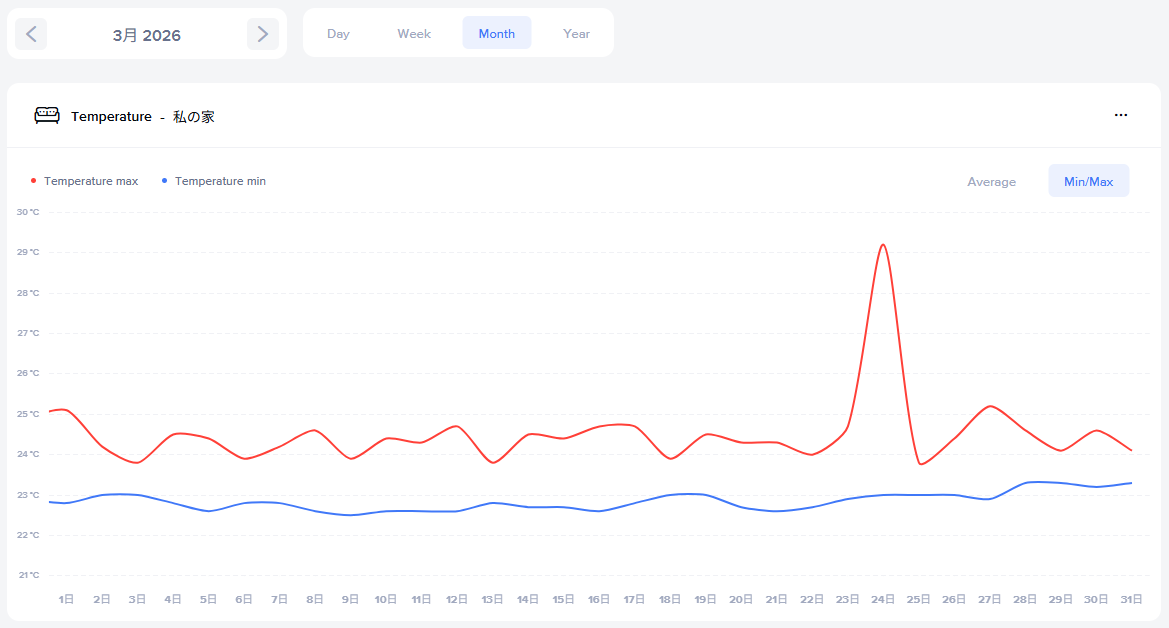This screenshot has width=1169, height=628.
Task: Select the Month view tab
Action: pyautogui.click(x=496, y=34)
